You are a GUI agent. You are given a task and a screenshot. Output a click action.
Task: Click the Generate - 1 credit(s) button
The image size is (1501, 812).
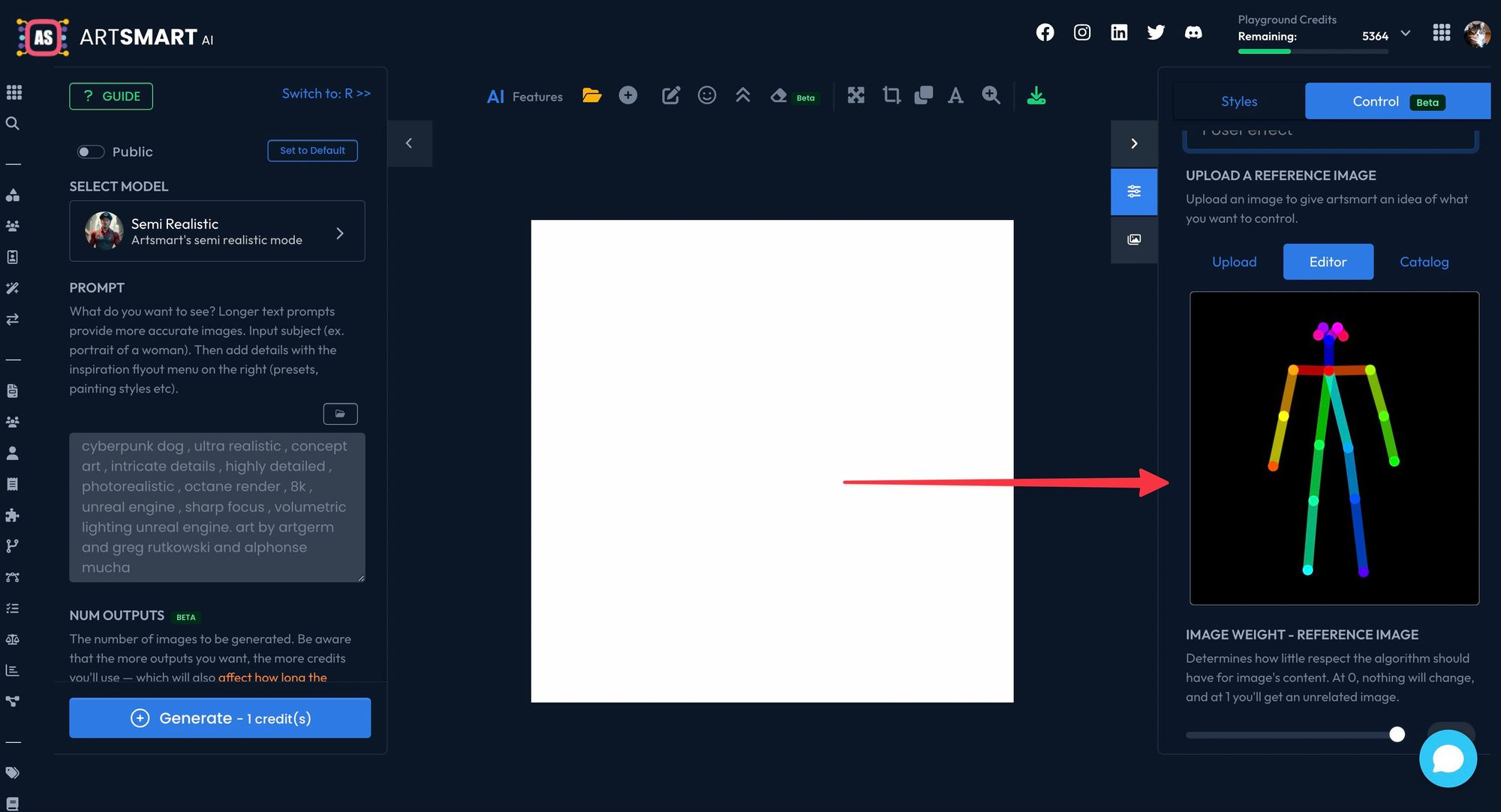tap(220, 718)
